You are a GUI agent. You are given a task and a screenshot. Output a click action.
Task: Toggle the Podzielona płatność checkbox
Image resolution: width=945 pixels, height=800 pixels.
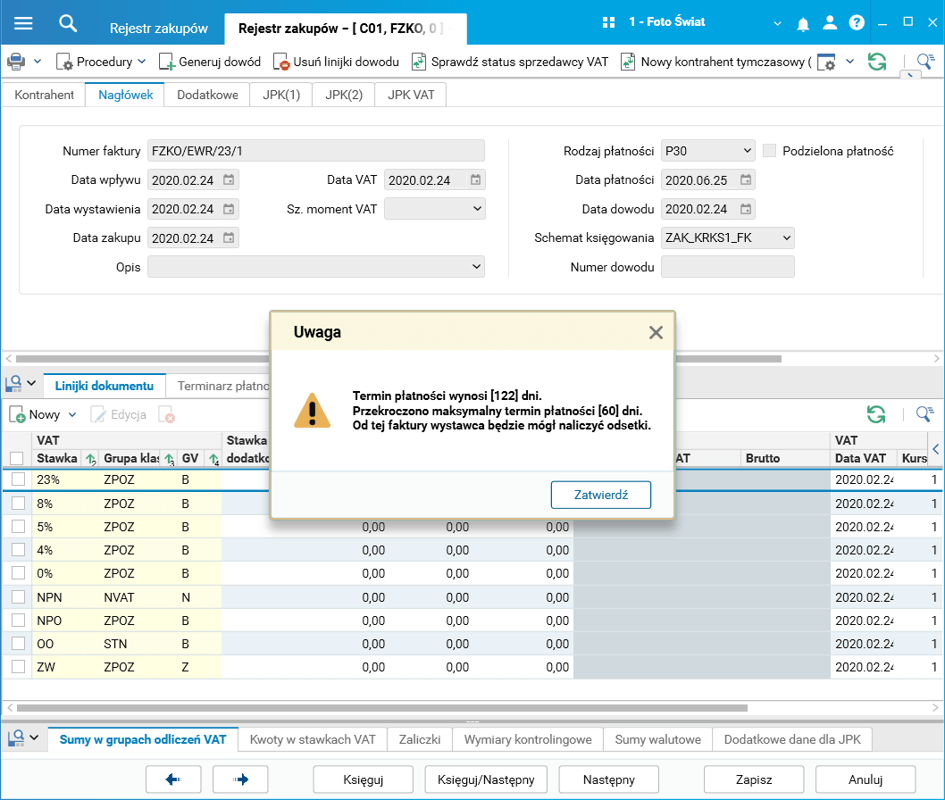(769, 151)
